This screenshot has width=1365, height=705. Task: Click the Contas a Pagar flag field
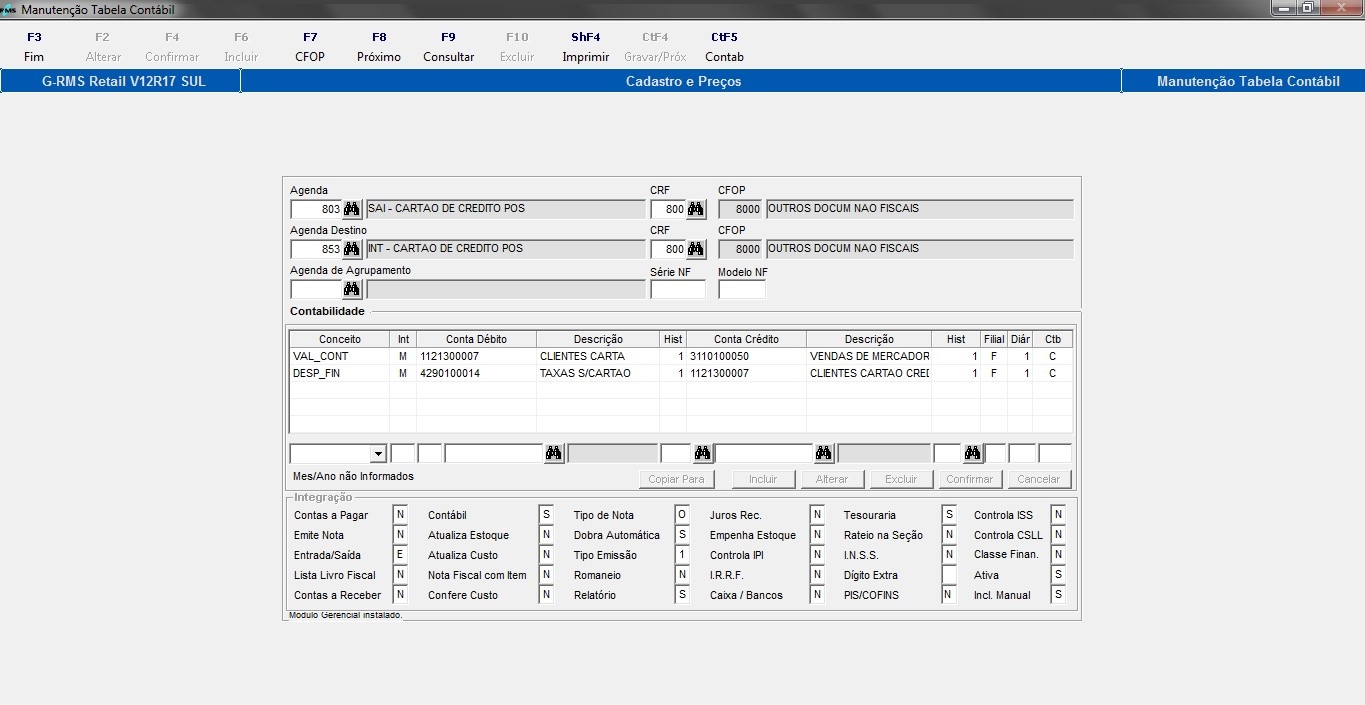[x=400, y=515]
